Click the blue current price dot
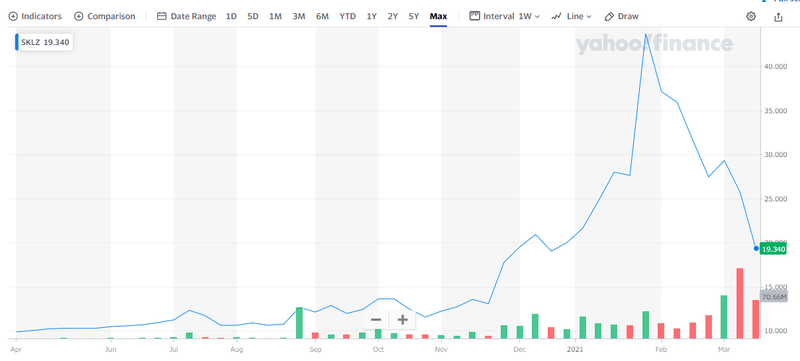Screen dimensions: 800x361 pos(757,248)
